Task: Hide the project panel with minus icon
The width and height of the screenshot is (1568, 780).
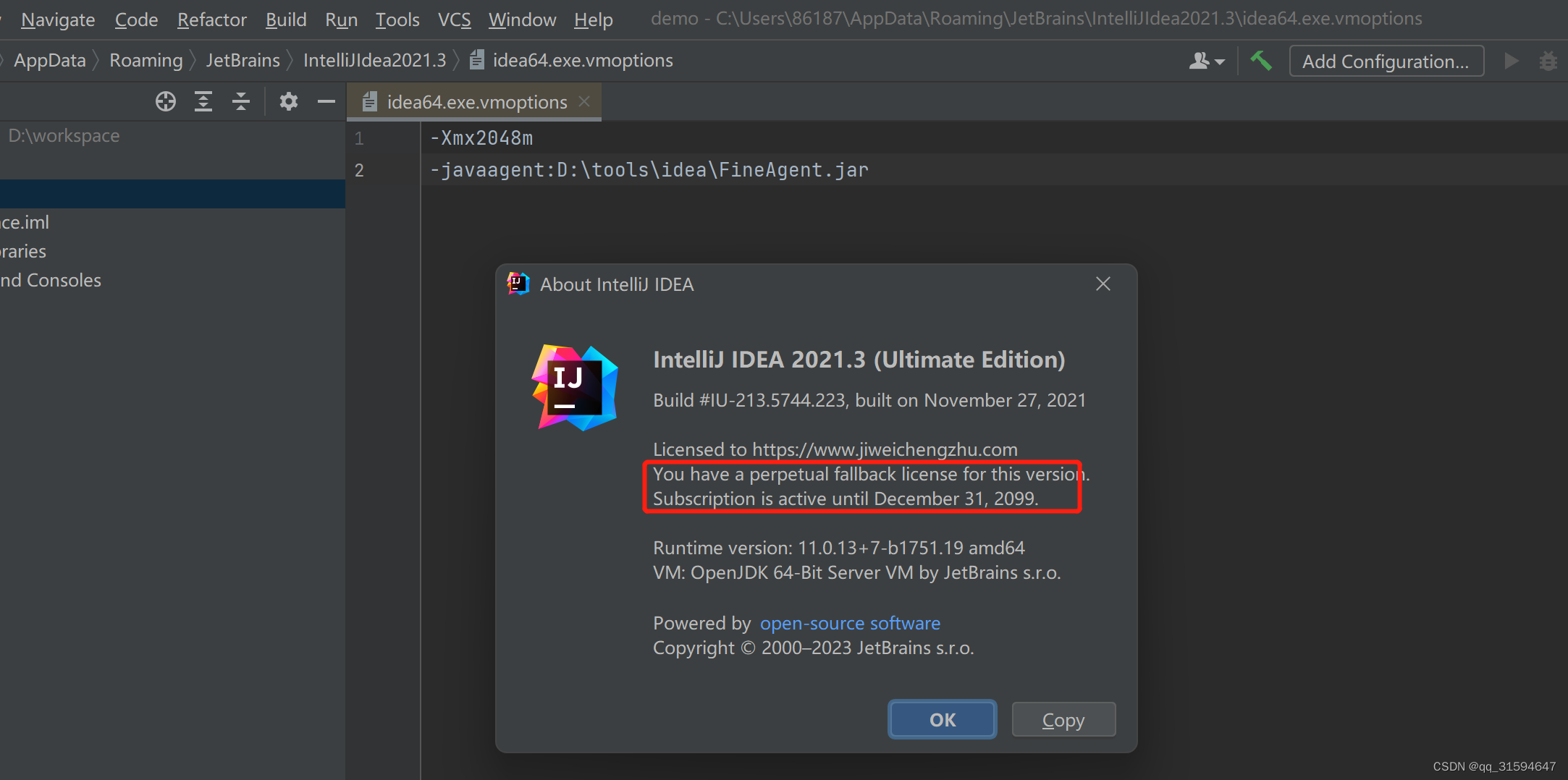Action: [x=326, y=101]
